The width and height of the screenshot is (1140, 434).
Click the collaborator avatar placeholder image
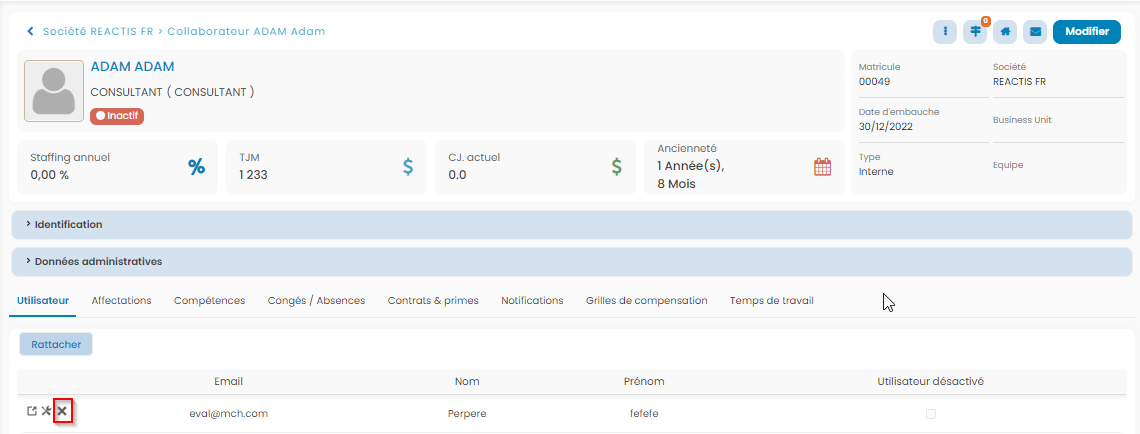(x=54, y=91)
